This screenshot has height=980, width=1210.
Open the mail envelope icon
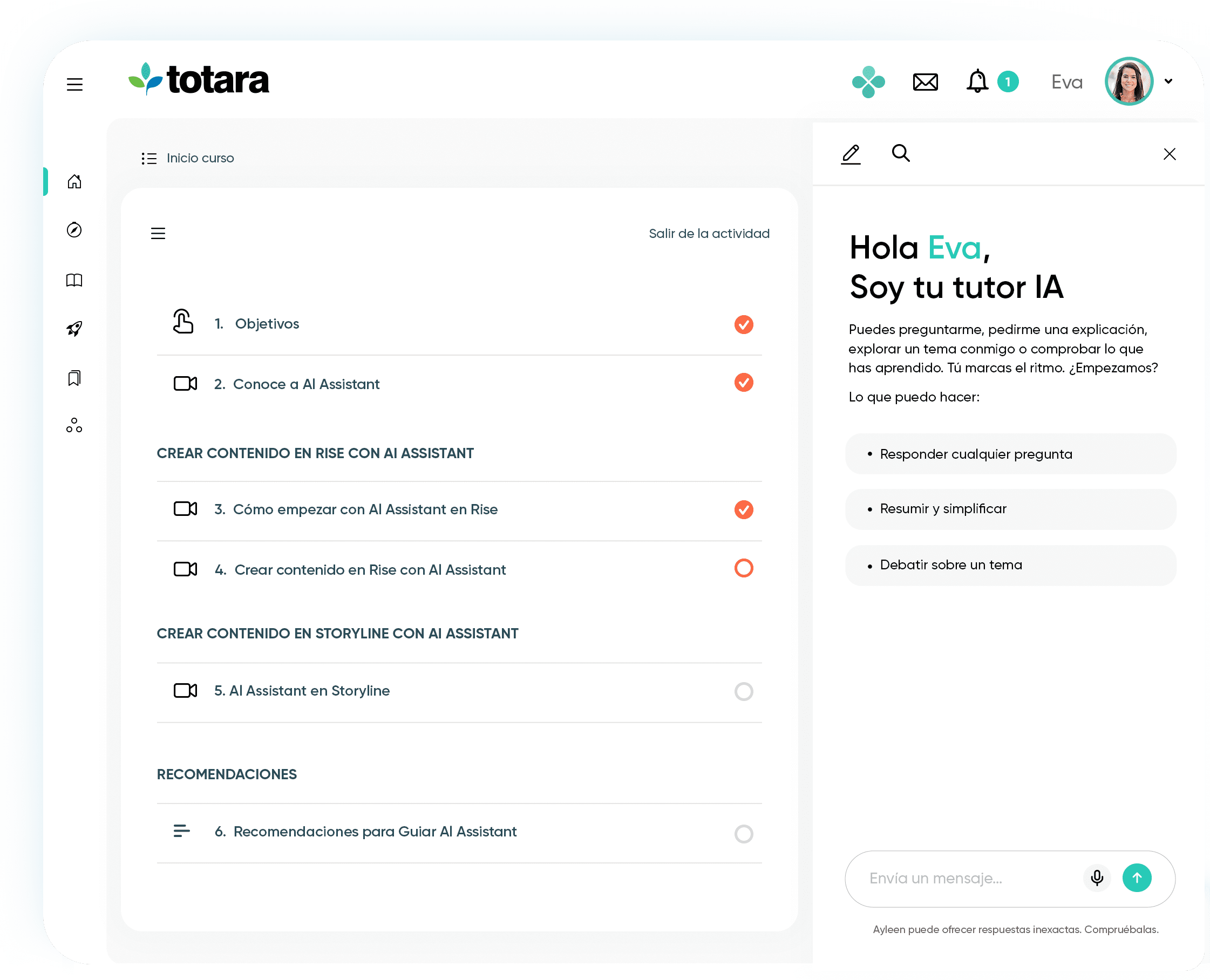925,83
